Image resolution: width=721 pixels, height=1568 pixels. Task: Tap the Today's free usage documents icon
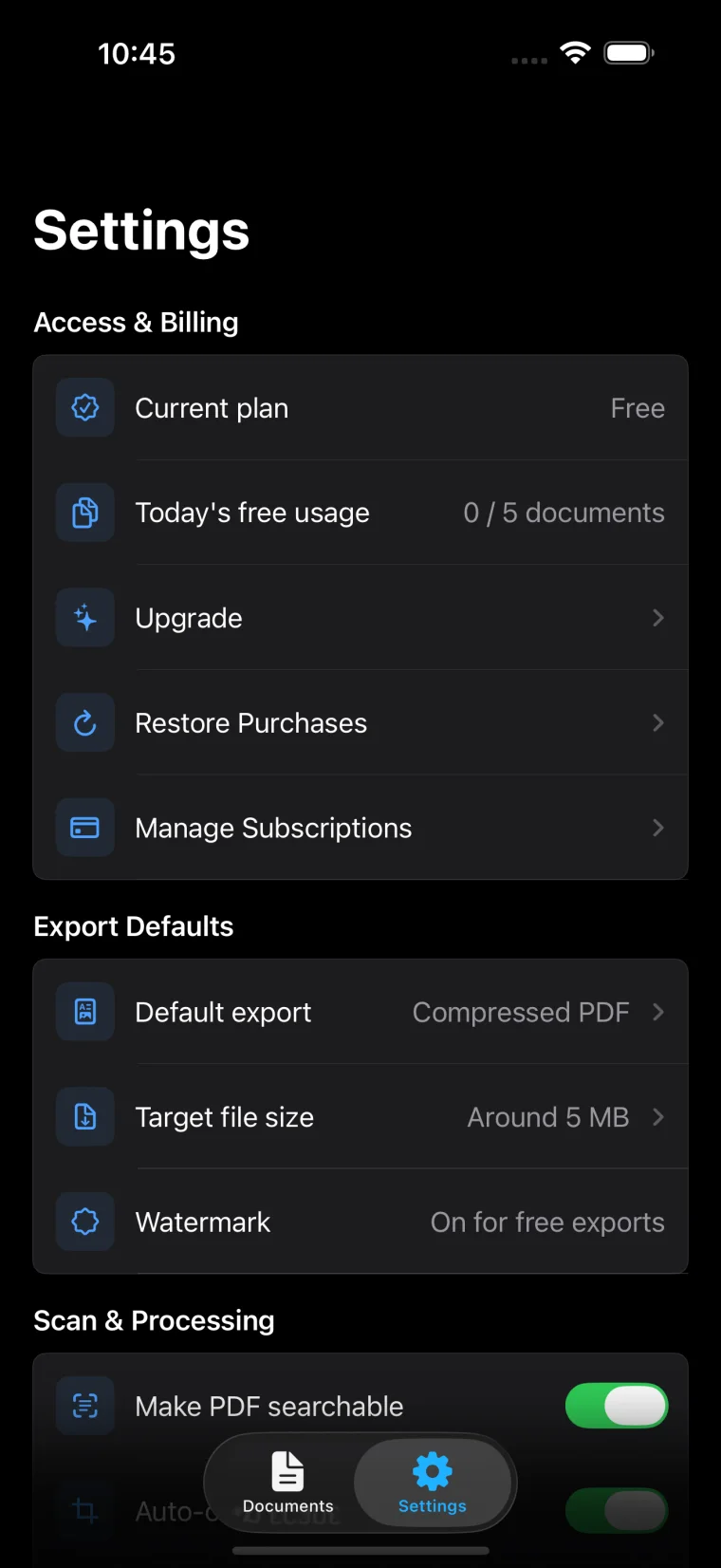85,513
